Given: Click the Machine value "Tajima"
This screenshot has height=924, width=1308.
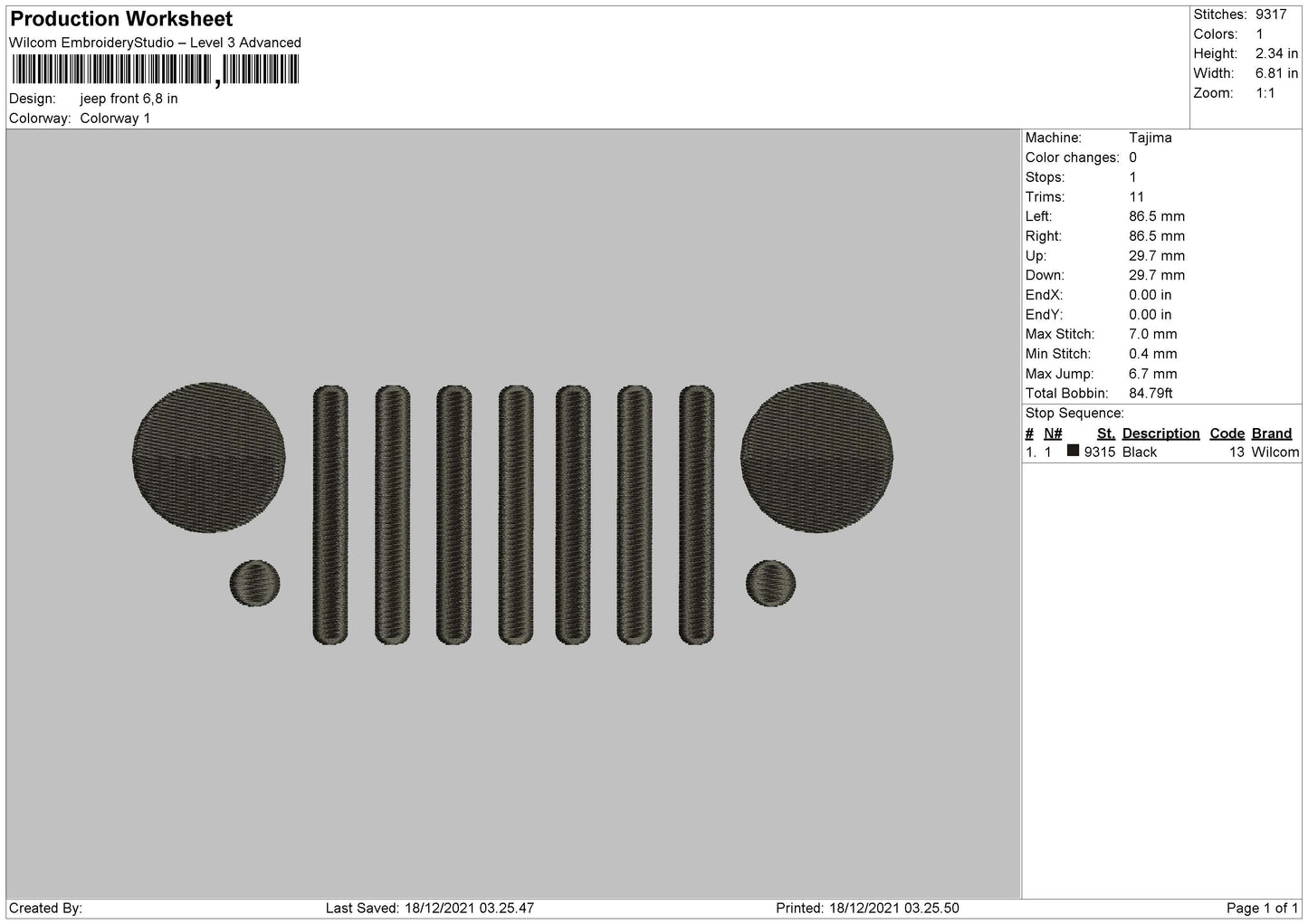Looking at the screenshot, I should 1150,138.
